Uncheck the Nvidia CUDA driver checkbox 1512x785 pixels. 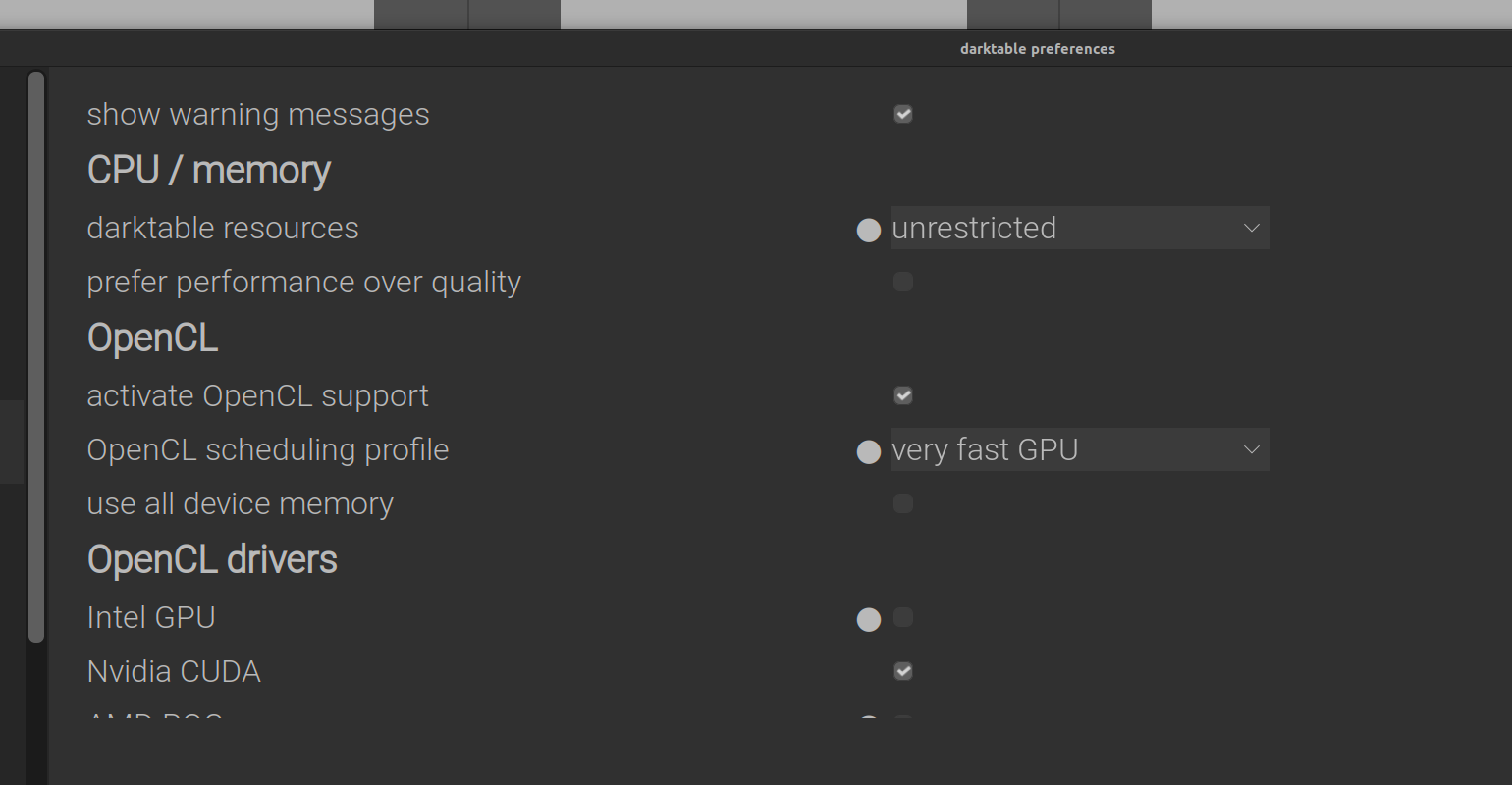coord(903,671)
